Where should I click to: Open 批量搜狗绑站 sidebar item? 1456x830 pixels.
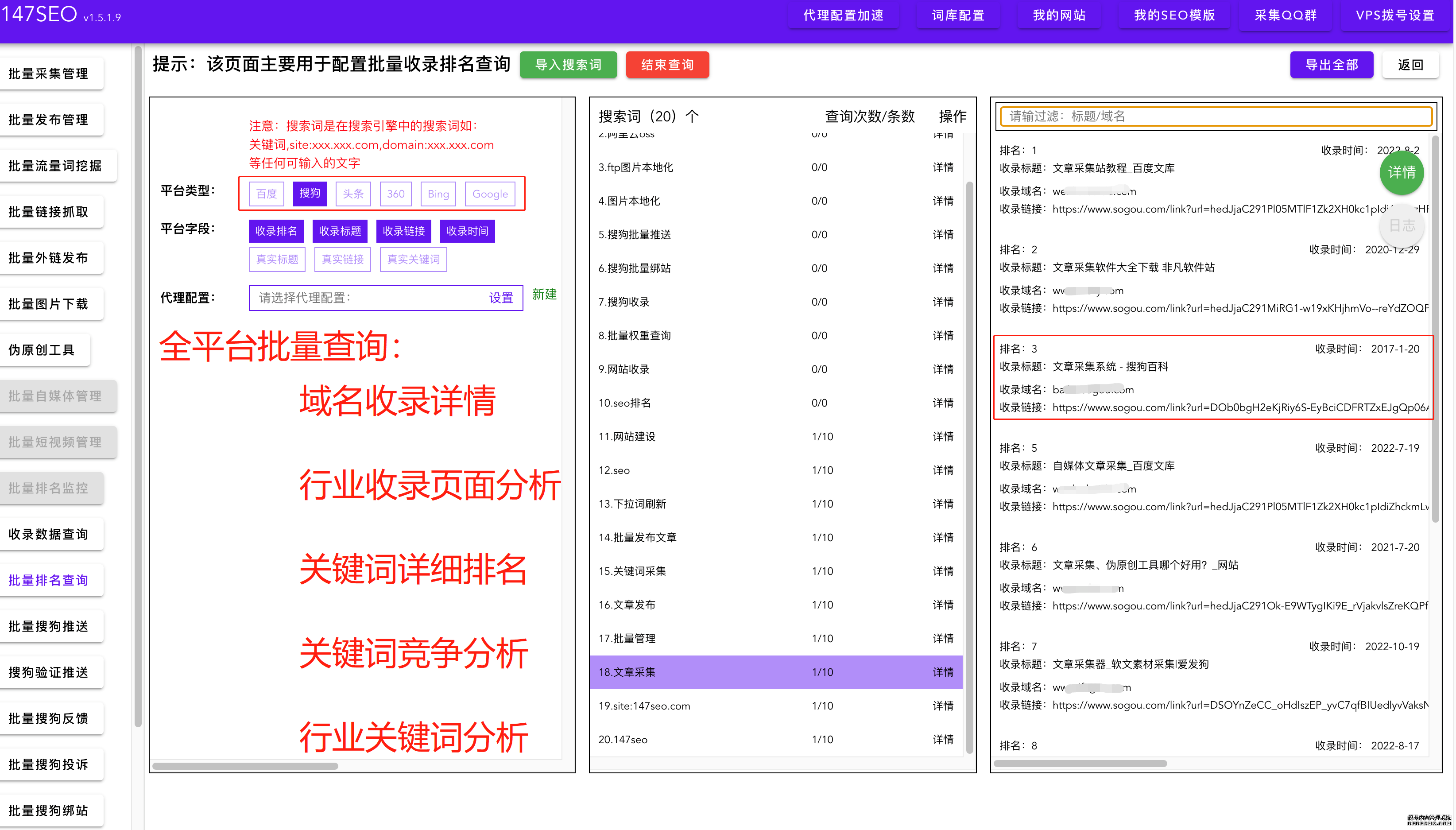tap(51, 811)
